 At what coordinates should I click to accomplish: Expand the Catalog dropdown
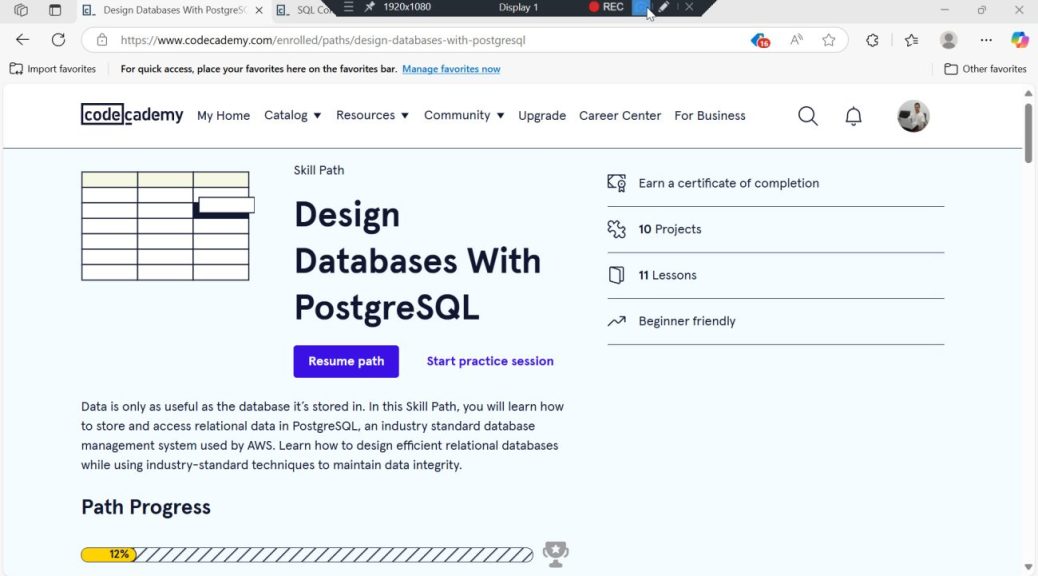coord(293,115)
